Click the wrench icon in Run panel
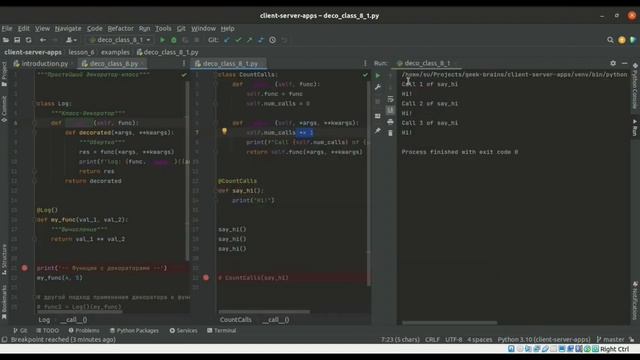Viewport: 640px width, 360px height. coord(378,87)
